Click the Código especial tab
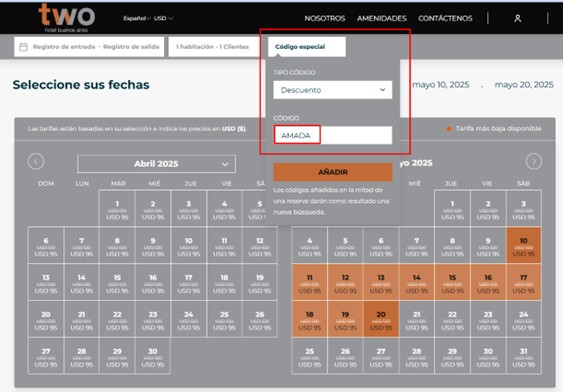Viewport: 563px width, 392px height. pos(307,47)
